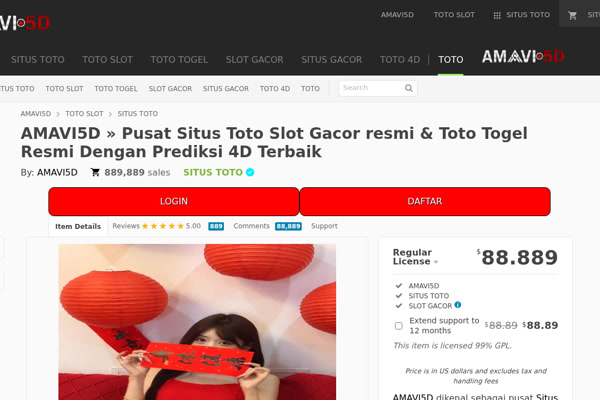Click the blue verified badge after SITUS TOTO

(250, 172)
